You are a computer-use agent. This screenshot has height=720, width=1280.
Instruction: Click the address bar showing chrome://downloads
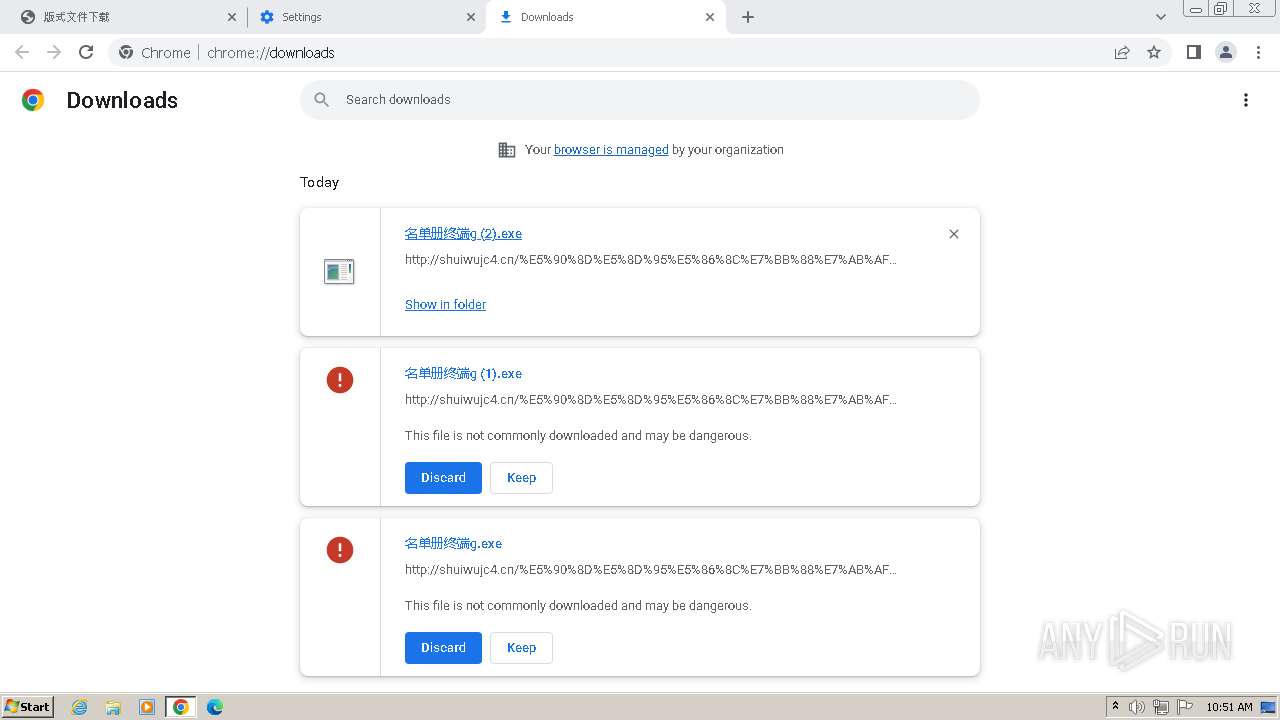coord(640,52)
